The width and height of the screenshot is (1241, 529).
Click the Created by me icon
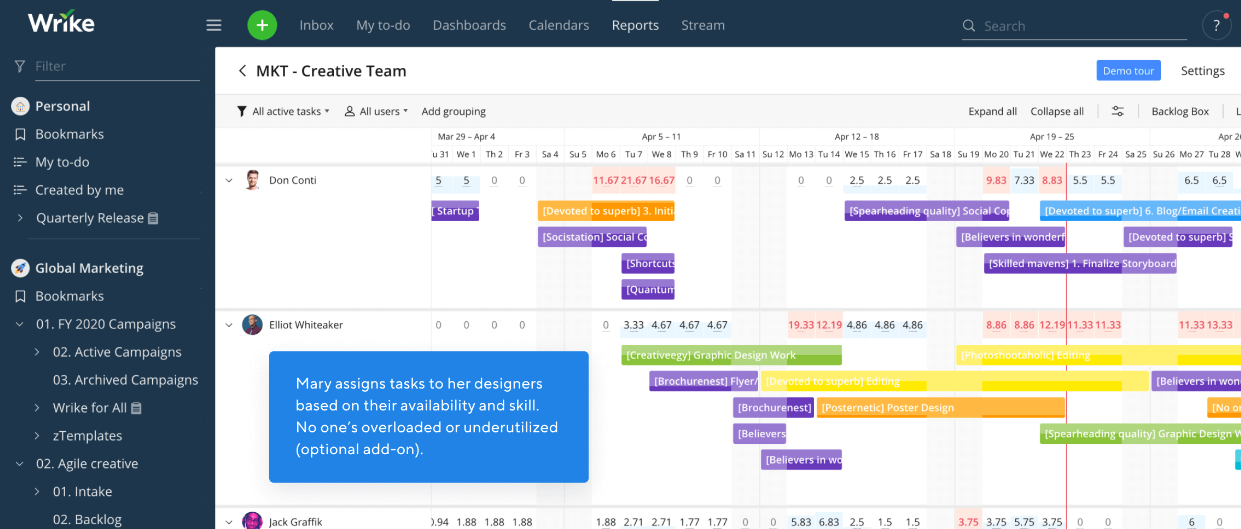pyautogui.click(x=20, y=190)
